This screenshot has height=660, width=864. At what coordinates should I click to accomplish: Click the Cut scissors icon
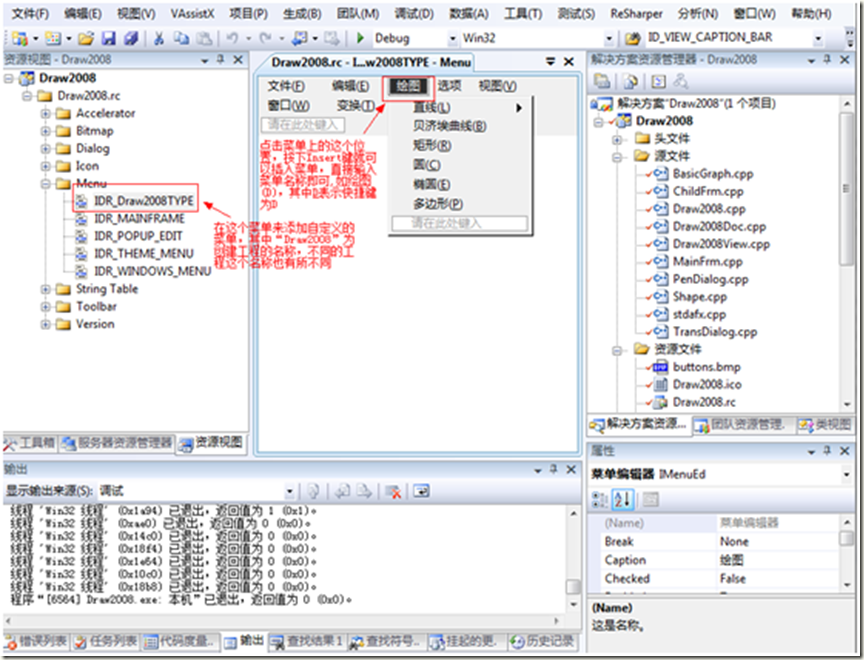coord(159,38)
